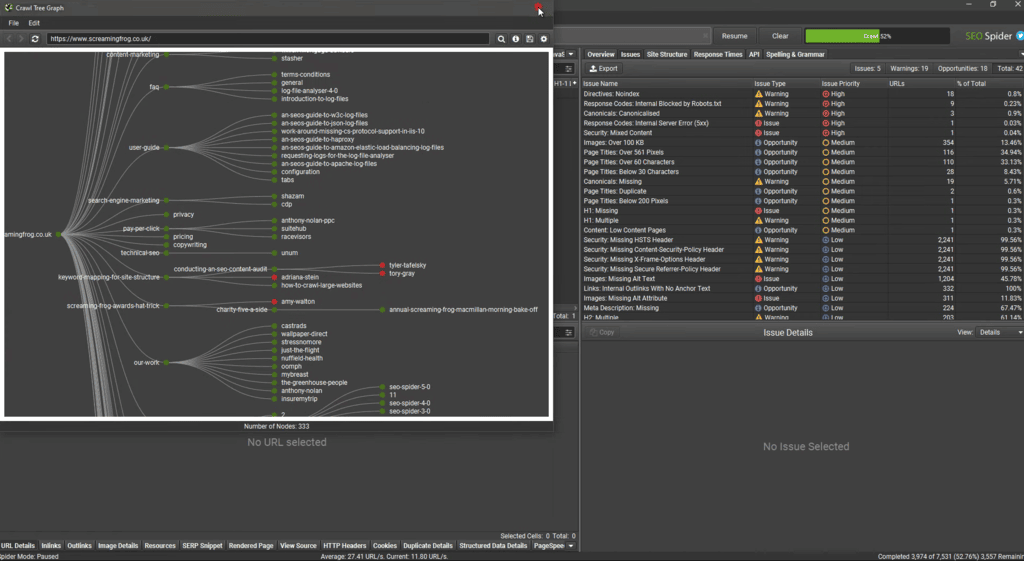
Task: Click the red adriana-stein node
Action: pos(275,278)
